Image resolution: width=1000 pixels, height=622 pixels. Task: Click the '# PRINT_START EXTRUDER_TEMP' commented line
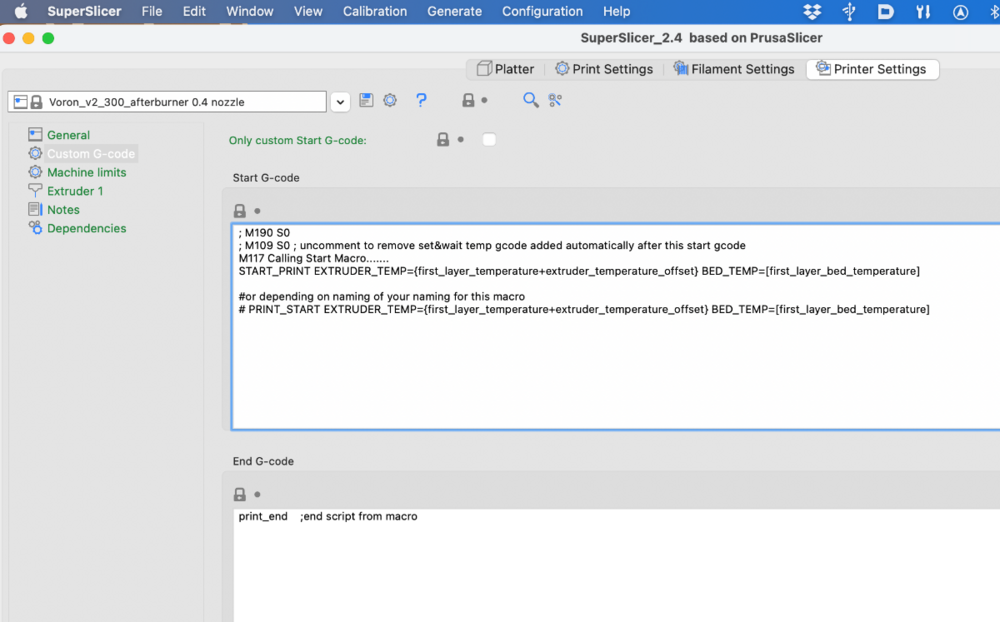point(584,309)
